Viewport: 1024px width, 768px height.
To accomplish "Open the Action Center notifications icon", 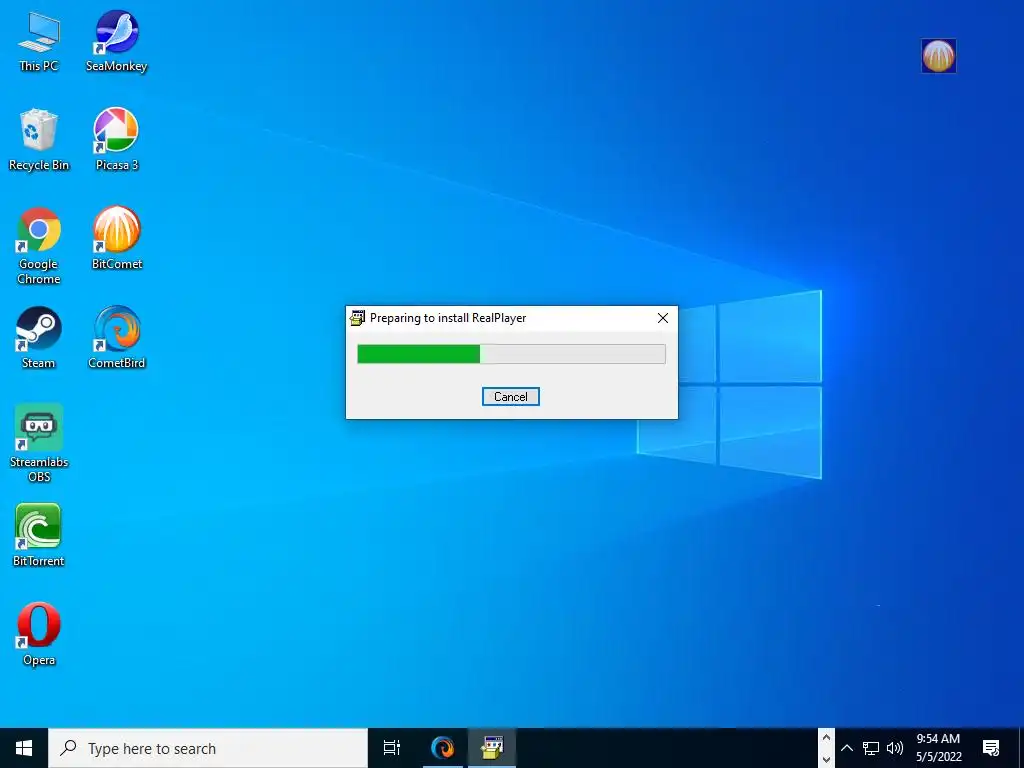I will pyautogui.click(x=991, y=748).
